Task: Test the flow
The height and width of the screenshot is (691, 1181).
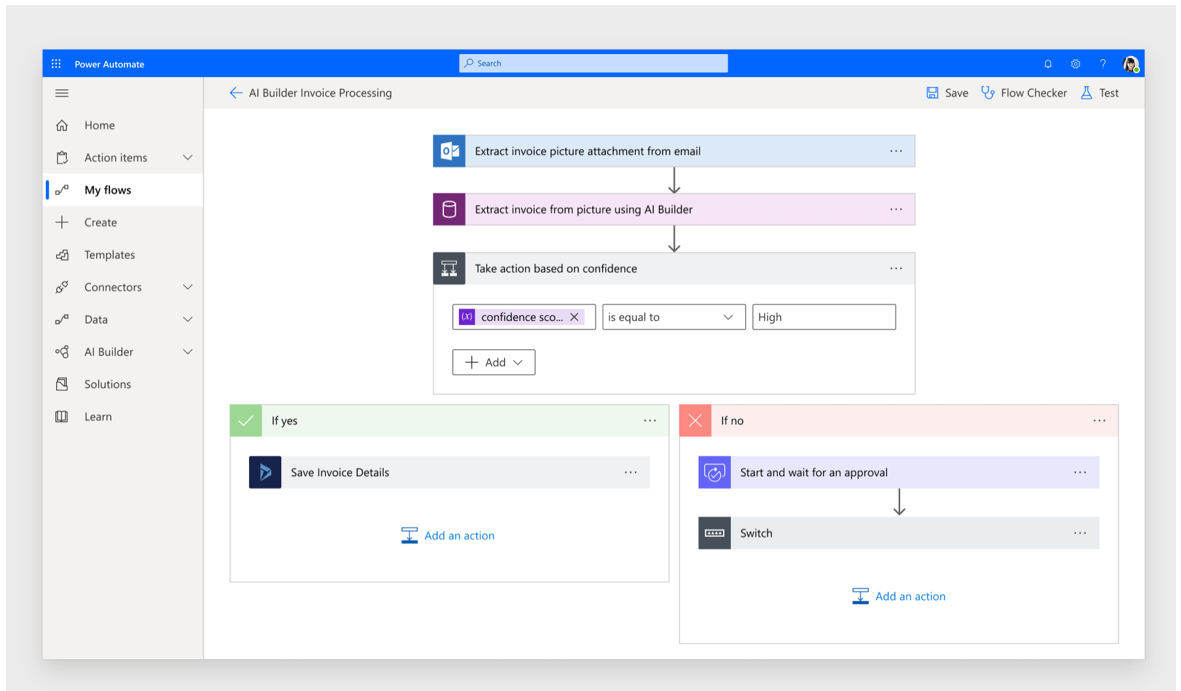Action: [1100, 93]
